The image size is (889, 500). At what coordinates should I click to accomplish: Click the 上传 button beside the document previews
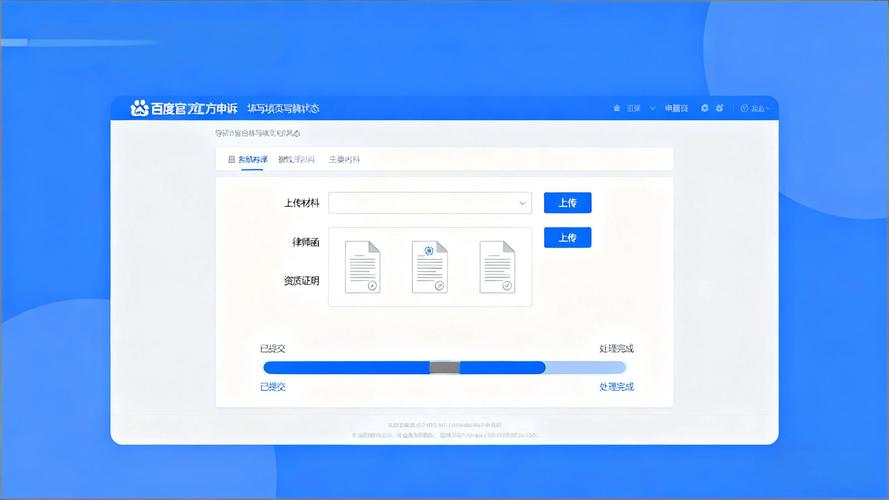[568, 238]
